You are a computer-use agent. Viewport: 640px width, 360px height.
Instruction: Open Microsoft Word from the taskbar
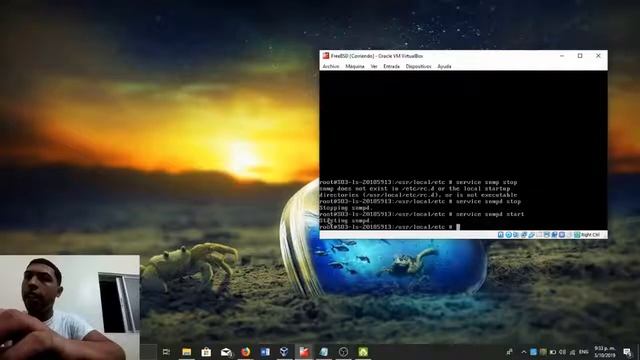pyautogui.click(x=265, y=351)
